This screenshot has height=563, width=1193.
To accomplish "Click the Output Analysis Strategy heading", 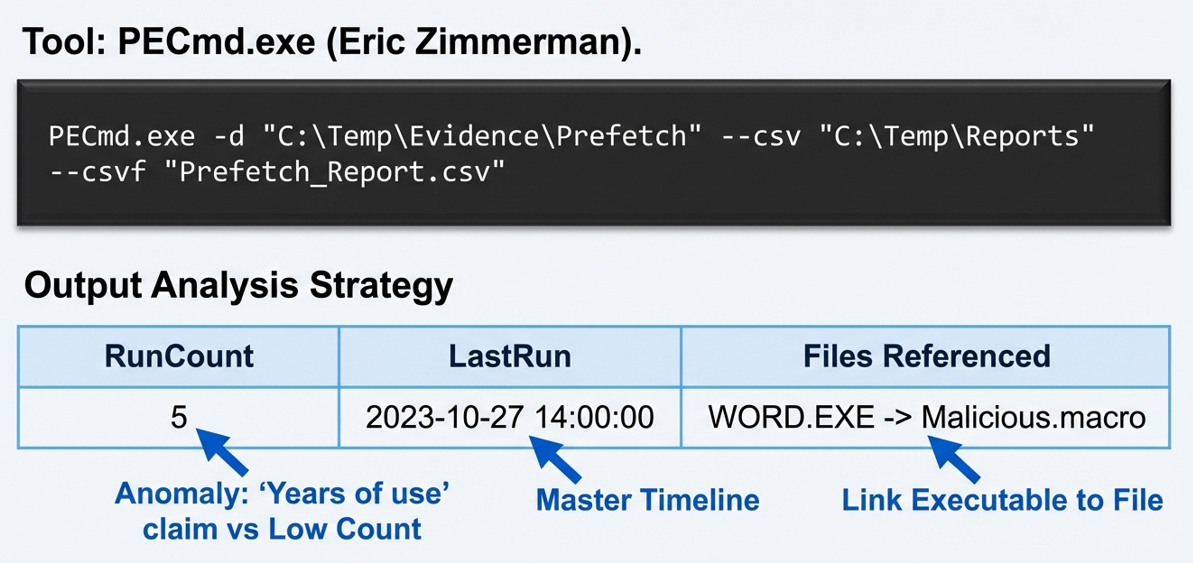I will pos(239,285).
